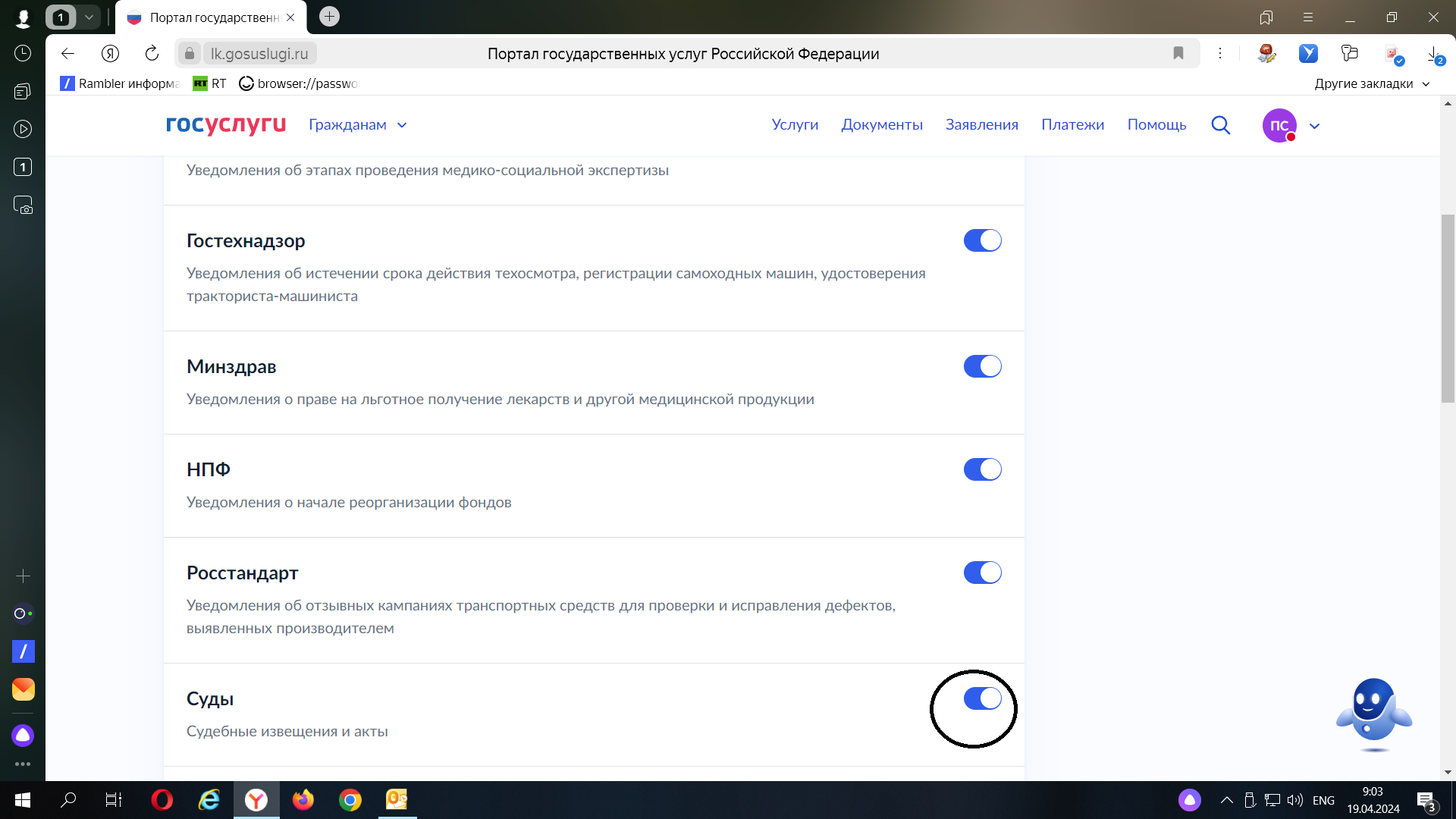
Task: Open Alice voice assistant in sidebar
Action: [x=23, y=735]
